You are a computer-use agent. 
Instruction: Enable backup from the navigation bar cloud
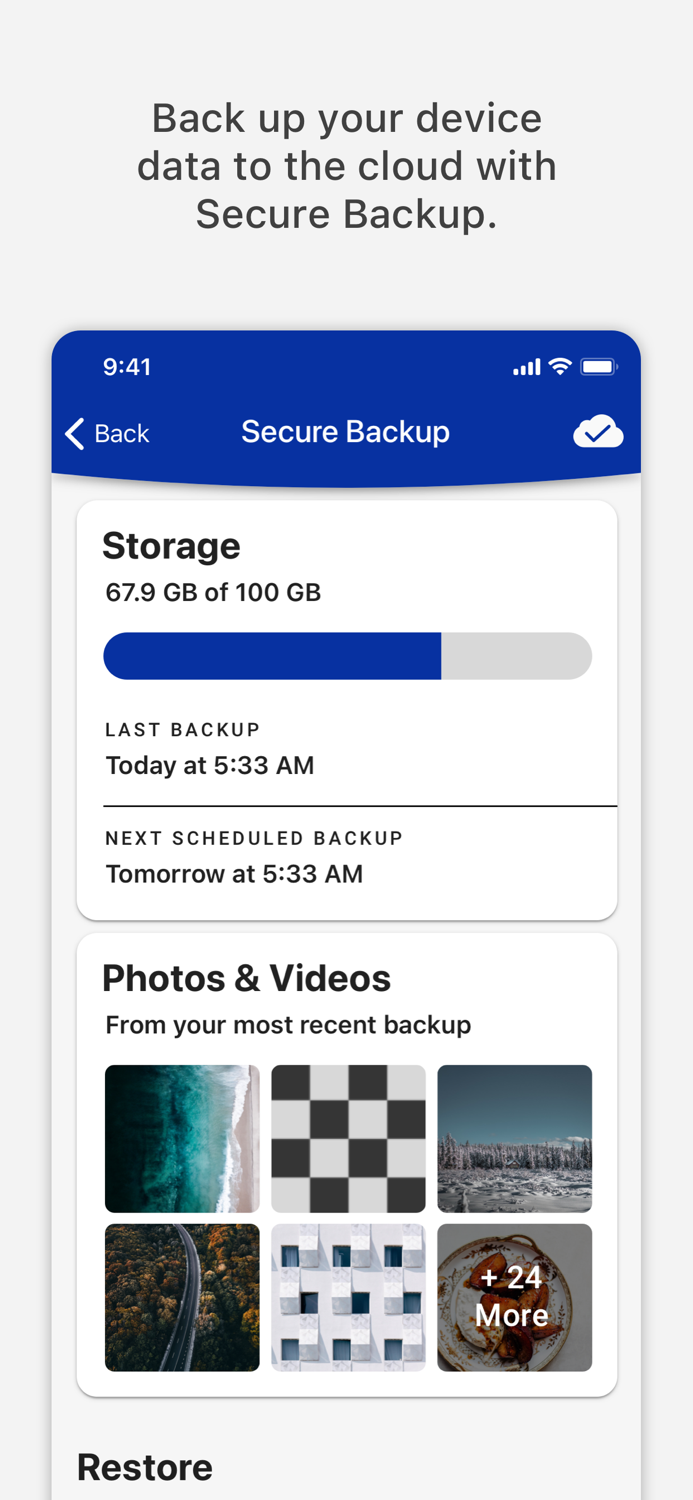(x=598, y=431)
